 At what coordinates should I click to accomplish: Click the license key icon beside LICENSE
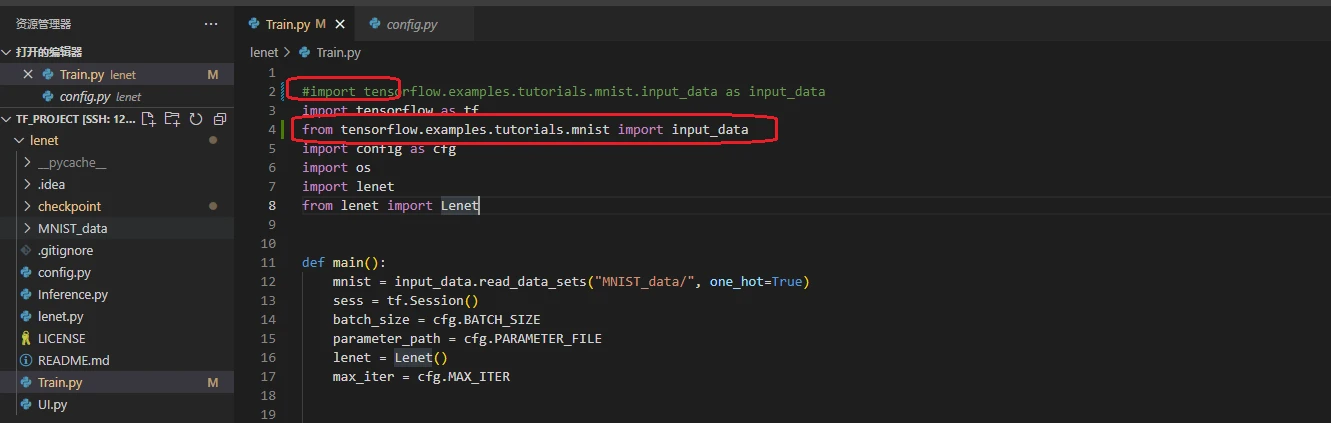click(x=26, y=339)
